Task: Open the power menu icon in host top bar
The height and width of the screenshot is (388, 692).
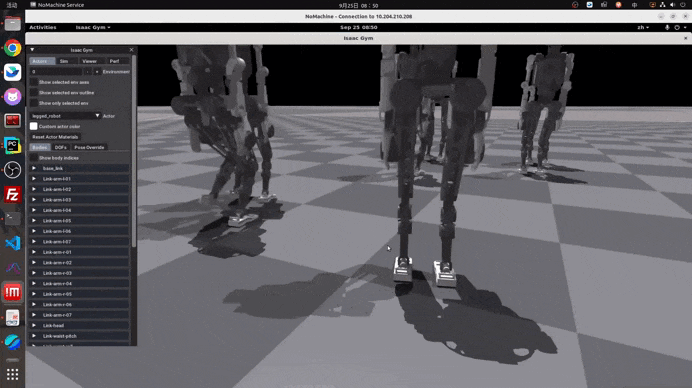Action: tap(683, 5)
